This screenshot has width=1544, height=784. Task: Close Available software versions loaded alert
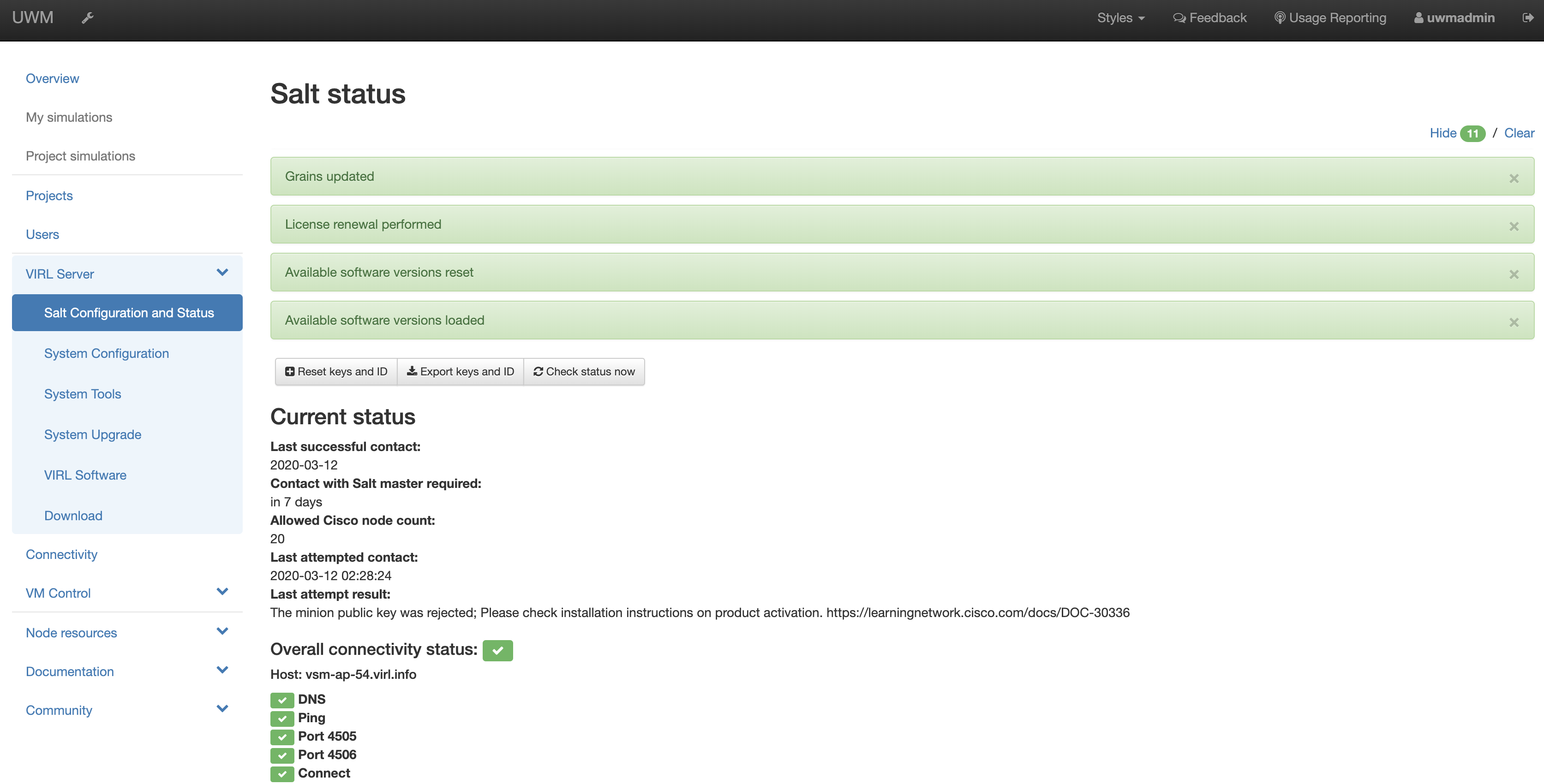pyautogui.click(x=1514, y=322)
